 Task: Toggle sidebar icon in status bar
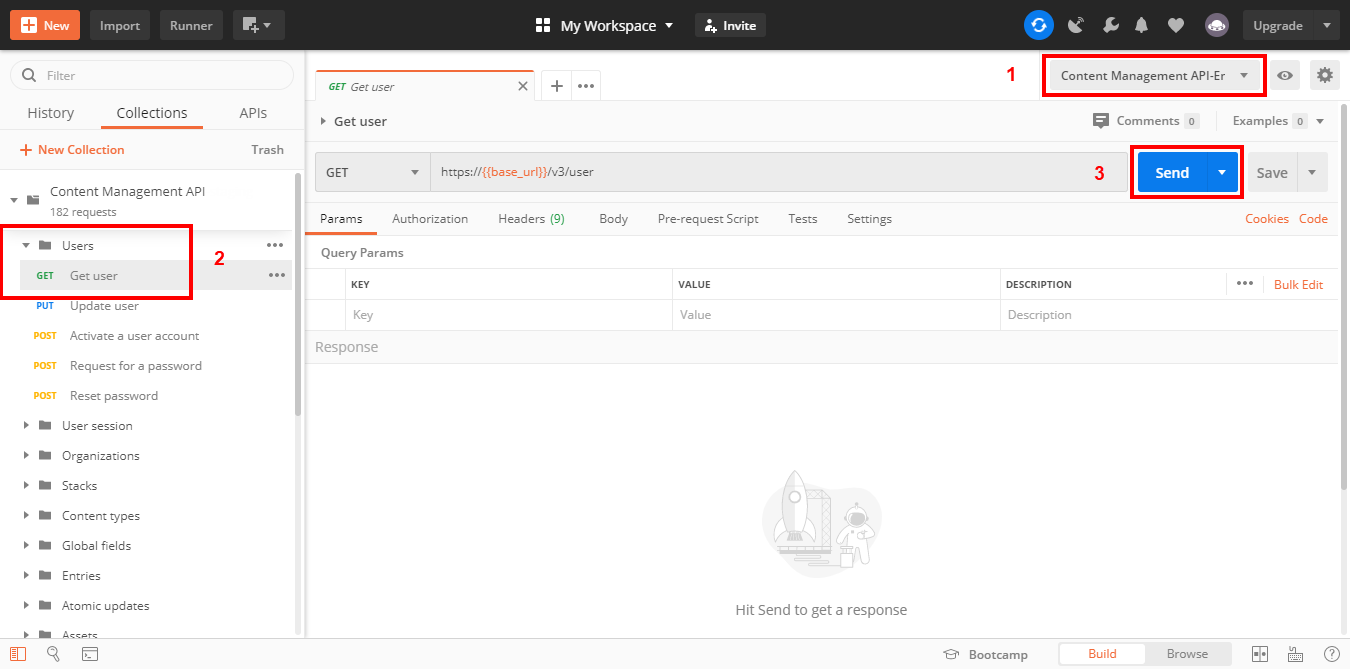tap(17, 654)
